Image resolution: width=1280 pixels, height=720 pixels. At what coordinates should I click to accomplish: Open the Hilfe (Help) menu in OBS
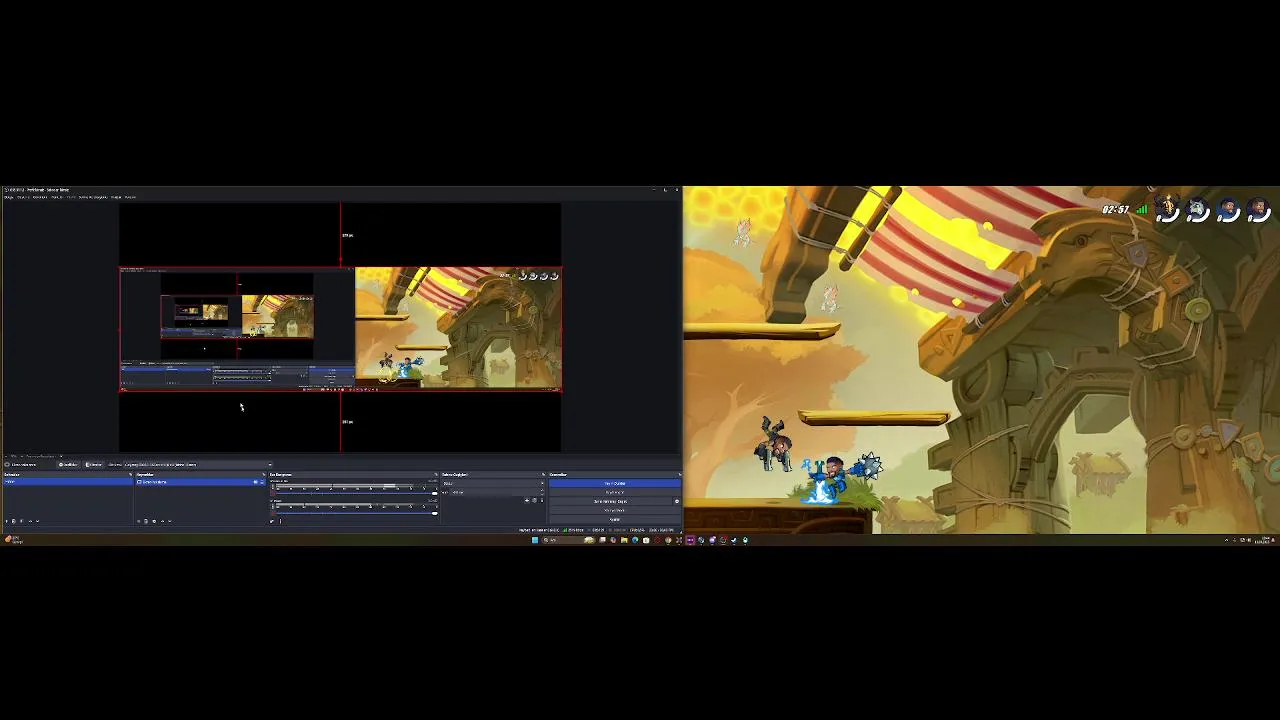tap(130, 197)
